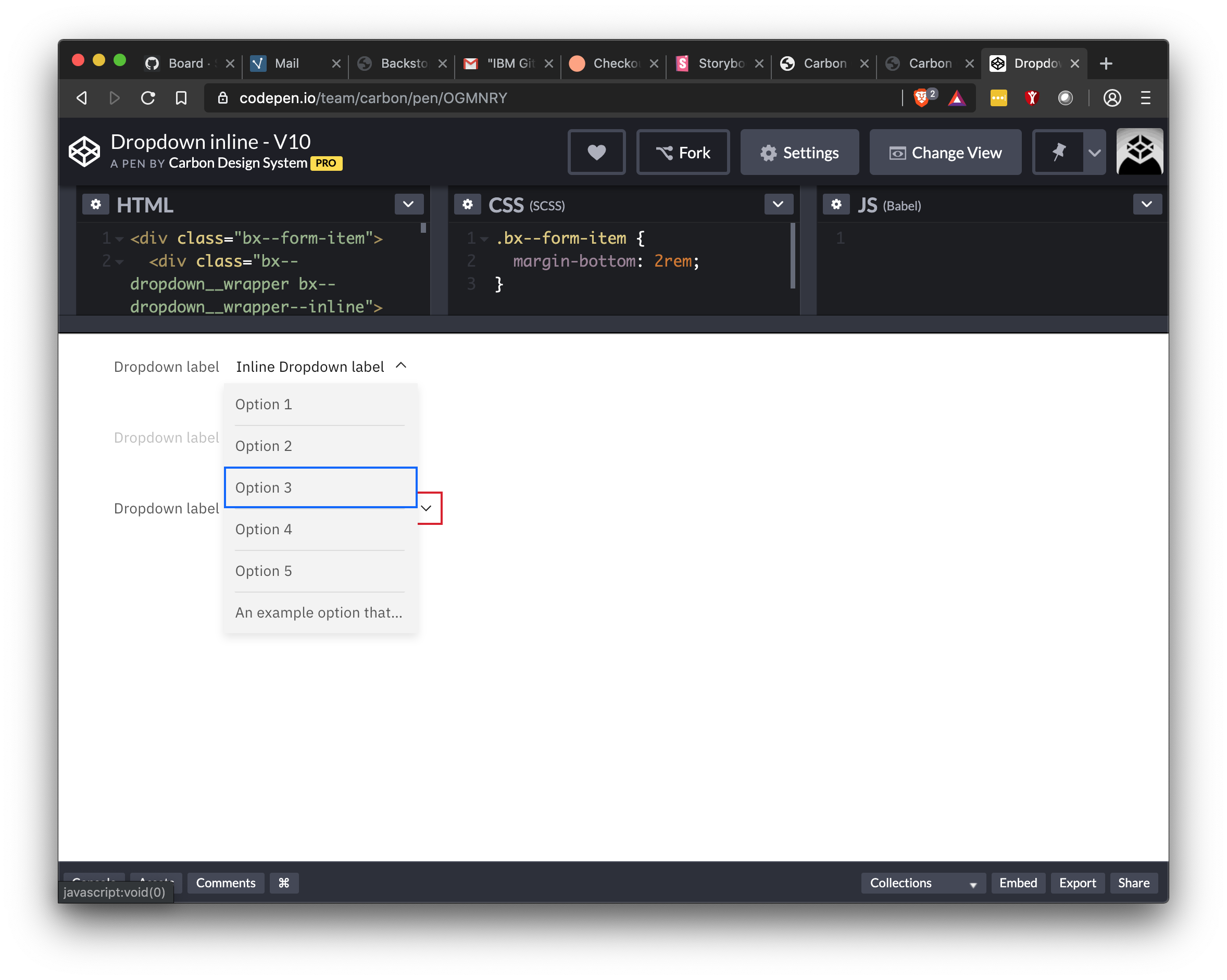Open the JS panel settings gear
This screenshot has width=1227, height=980.
(836, 204)
